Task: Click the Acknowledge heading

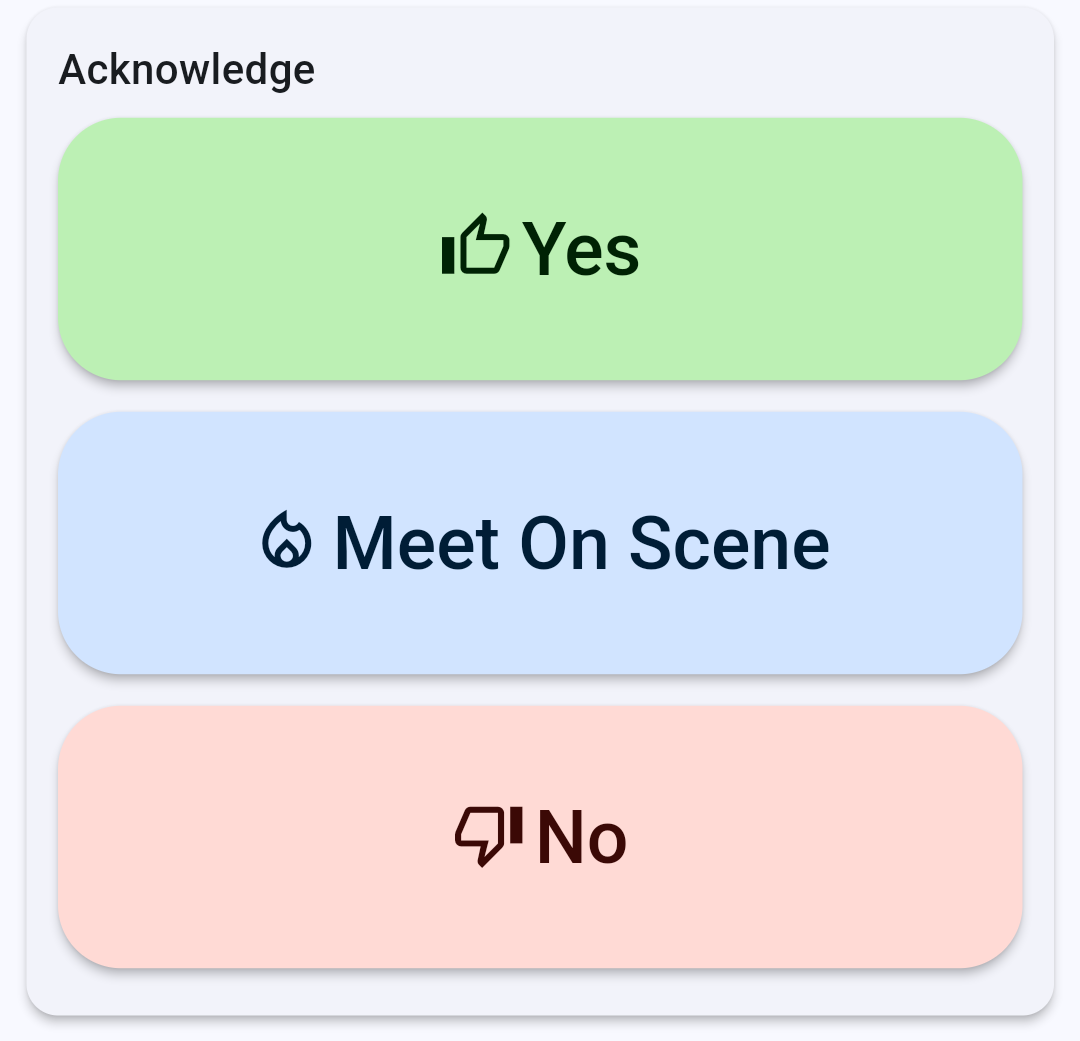Action: point(187,70)
